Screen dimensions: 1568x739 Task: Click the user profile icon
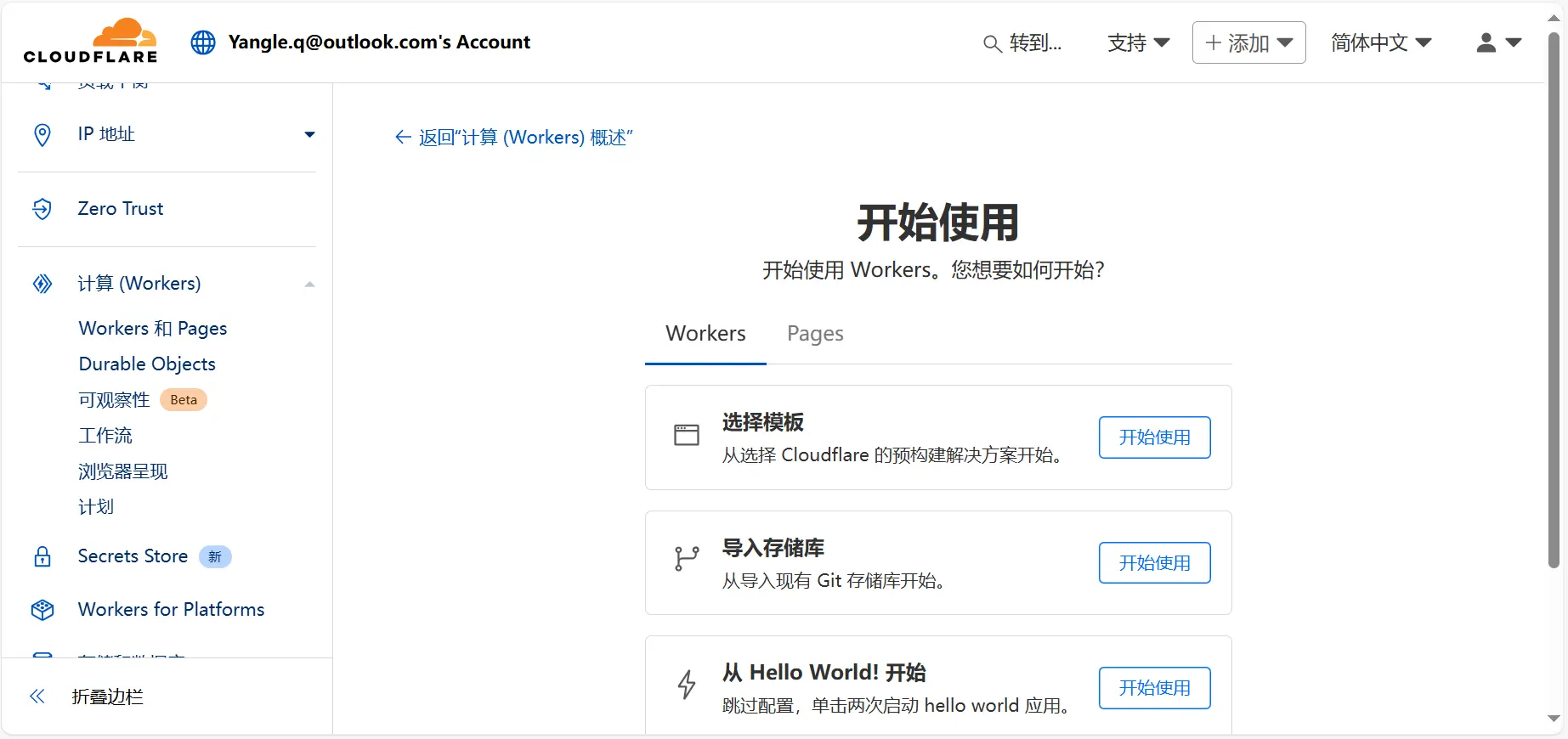coord(1486,42)
